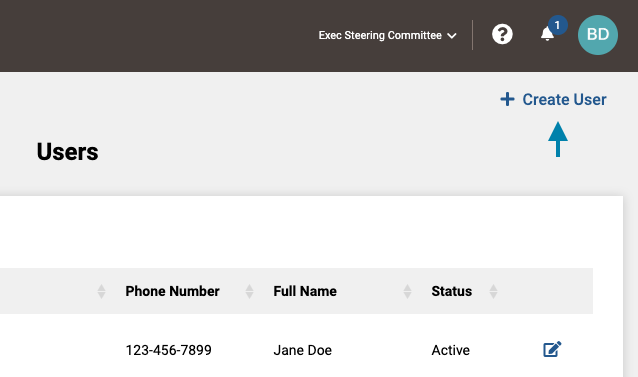
Task: Expand the chevron next to Exec Steering Committee
Action: pos(452,36)
